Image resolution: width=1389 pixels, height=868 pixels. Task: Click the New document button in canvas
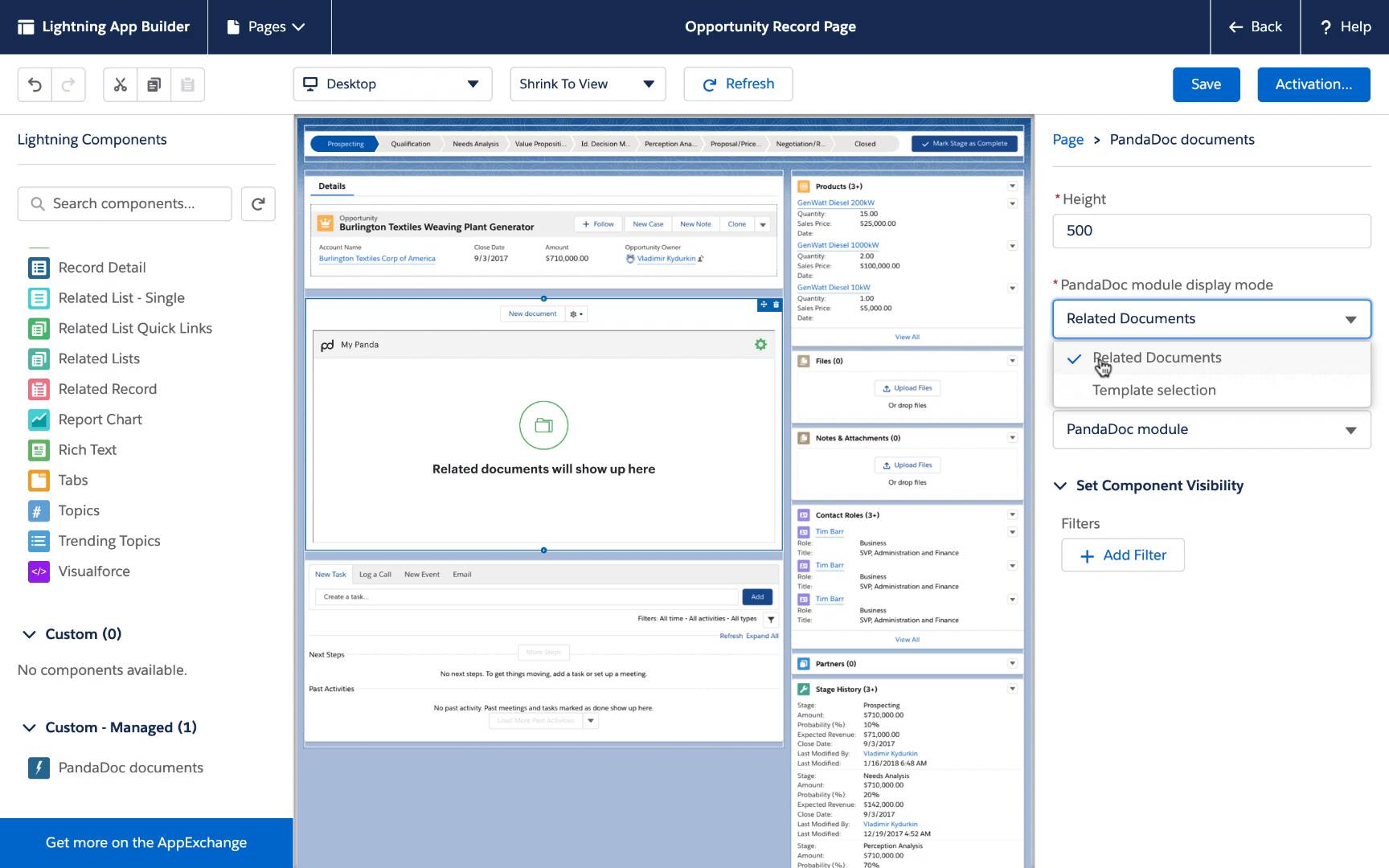(532, 314)
